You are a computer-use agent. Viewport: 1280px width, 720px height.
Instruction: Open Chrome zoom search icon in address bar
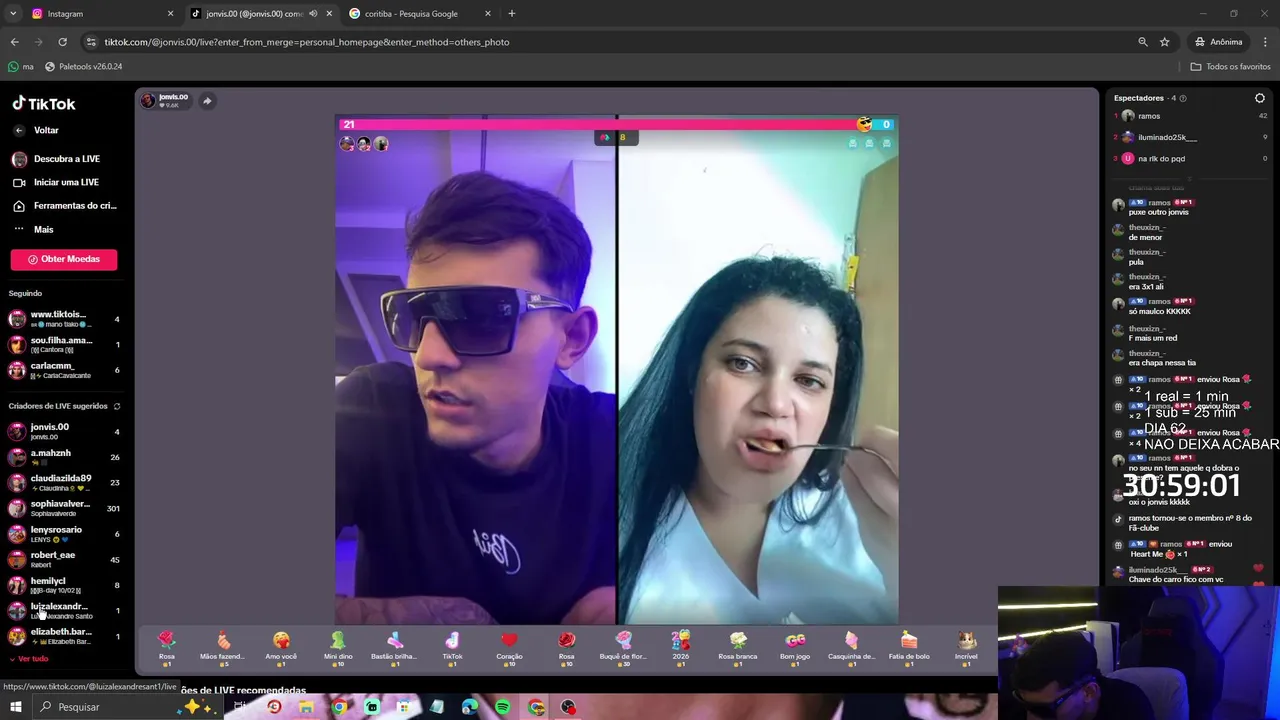click(x=1143, y=42)
